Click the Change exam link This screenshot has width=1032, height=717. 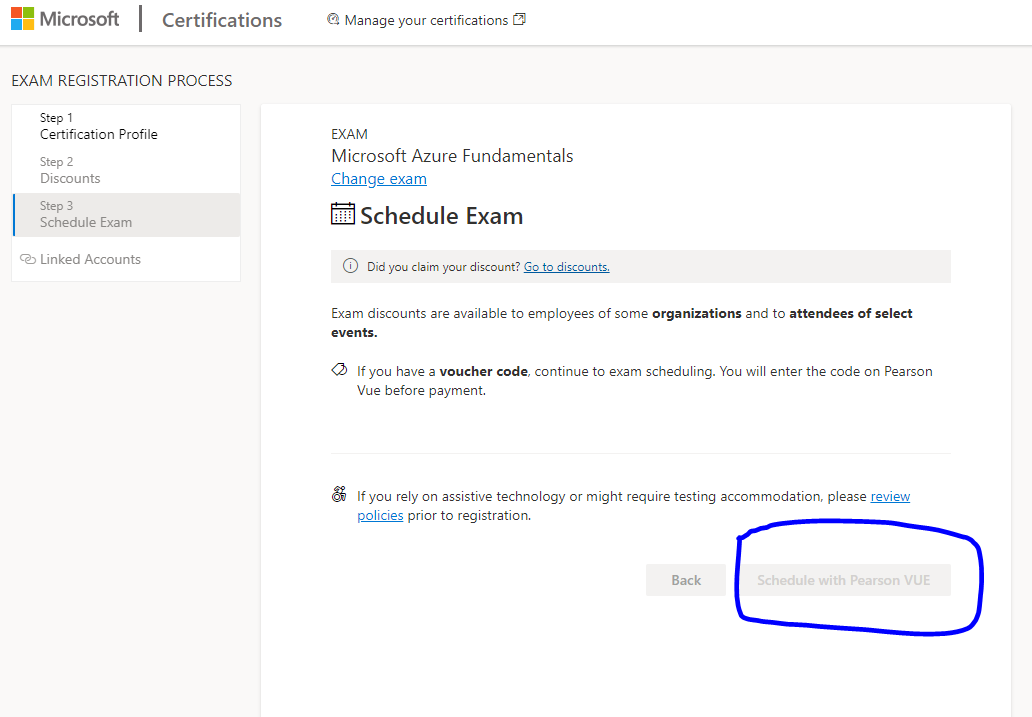click(378, 179)
